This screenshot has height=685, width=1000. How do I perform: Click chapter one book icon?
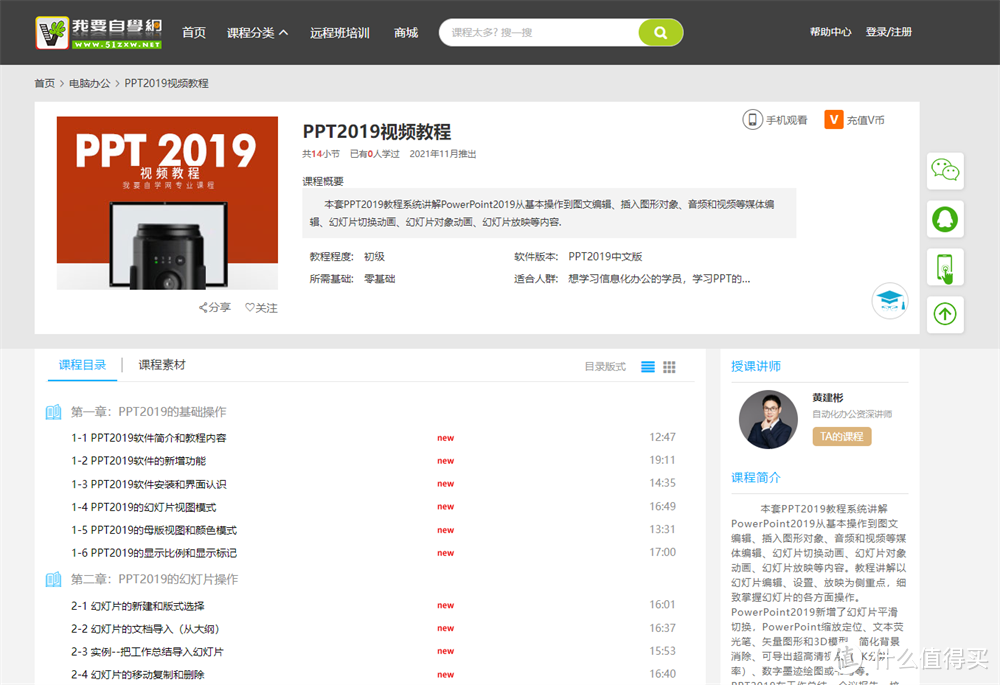coord(54,412)
